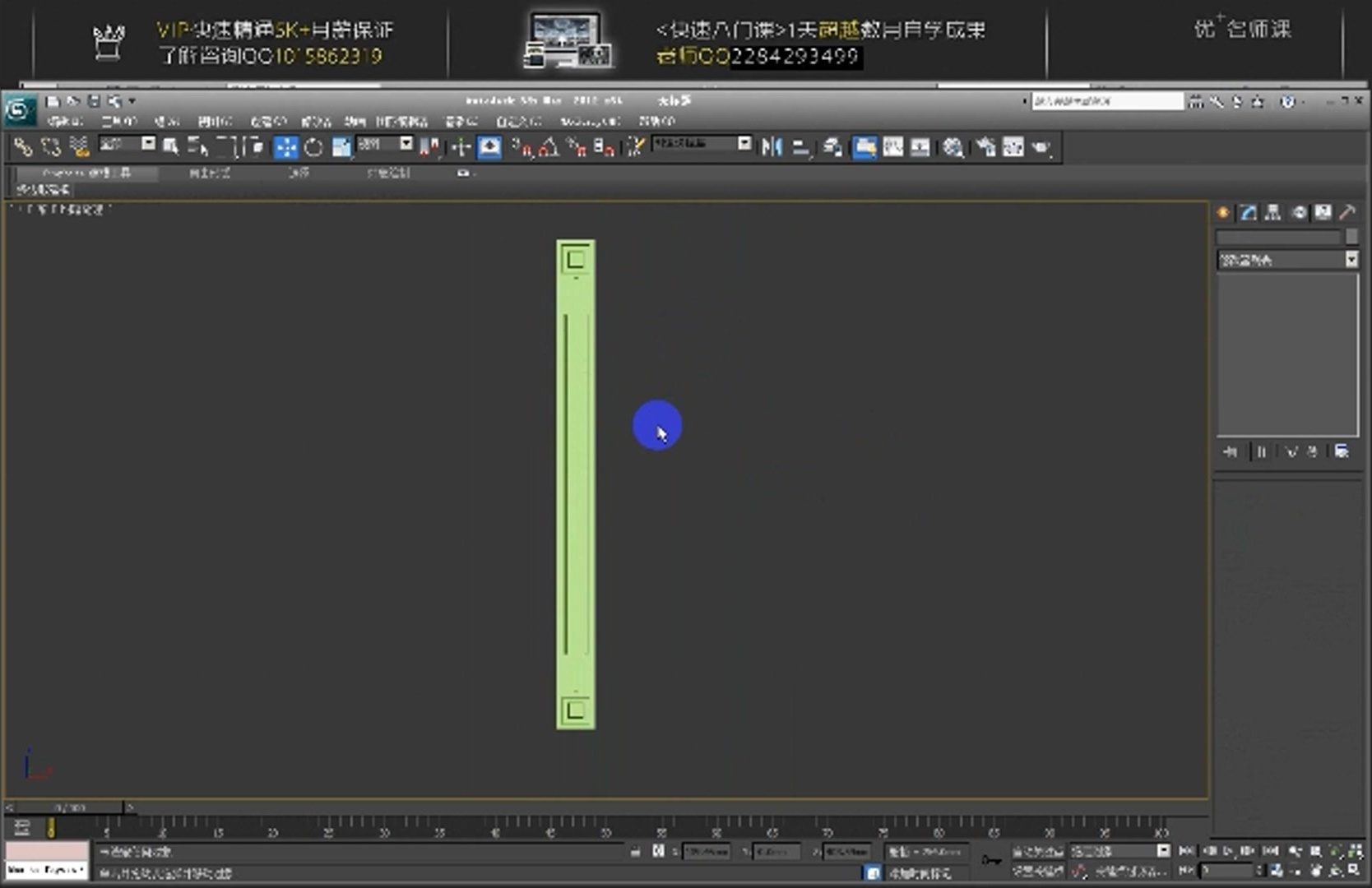Open the reference coordinate system dropdown
Image resolution: width=1372 pixels, height=888 pixels.
[x=385, y=144]
